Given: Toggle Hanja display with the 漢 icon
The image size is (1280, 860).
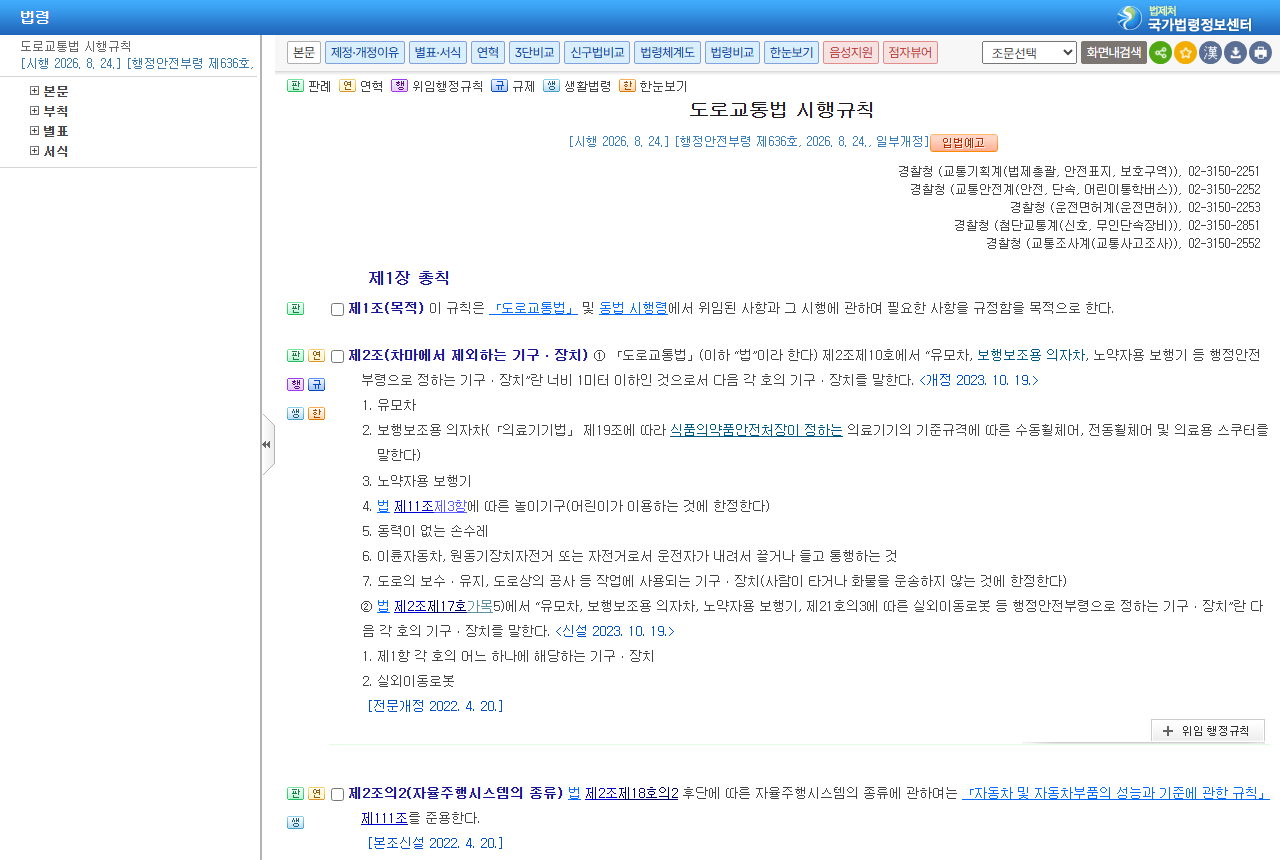Looking at the screenshot, I should 1210,52.
